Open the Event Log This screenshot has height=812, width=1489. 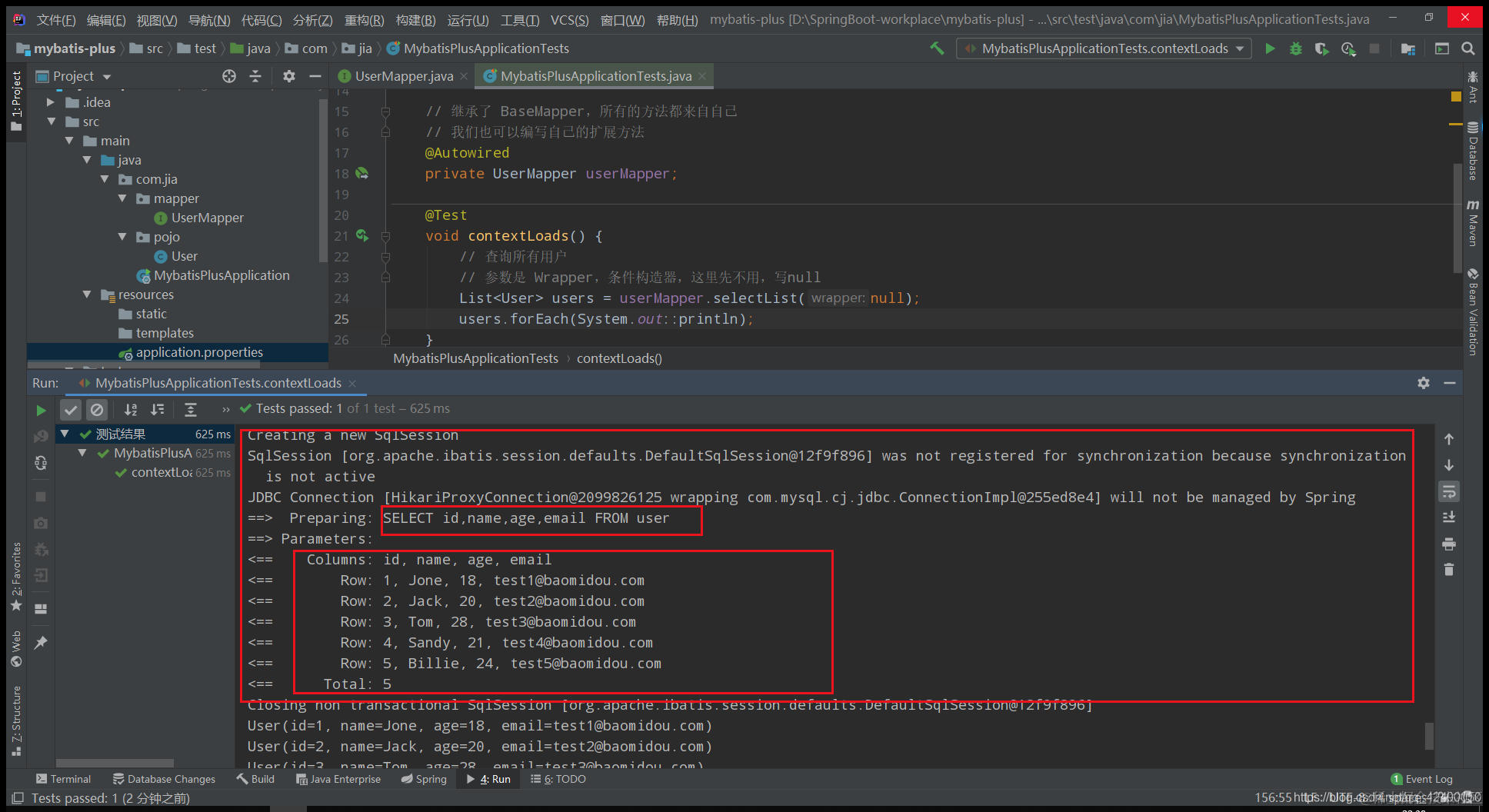(x=1422, y=779)
